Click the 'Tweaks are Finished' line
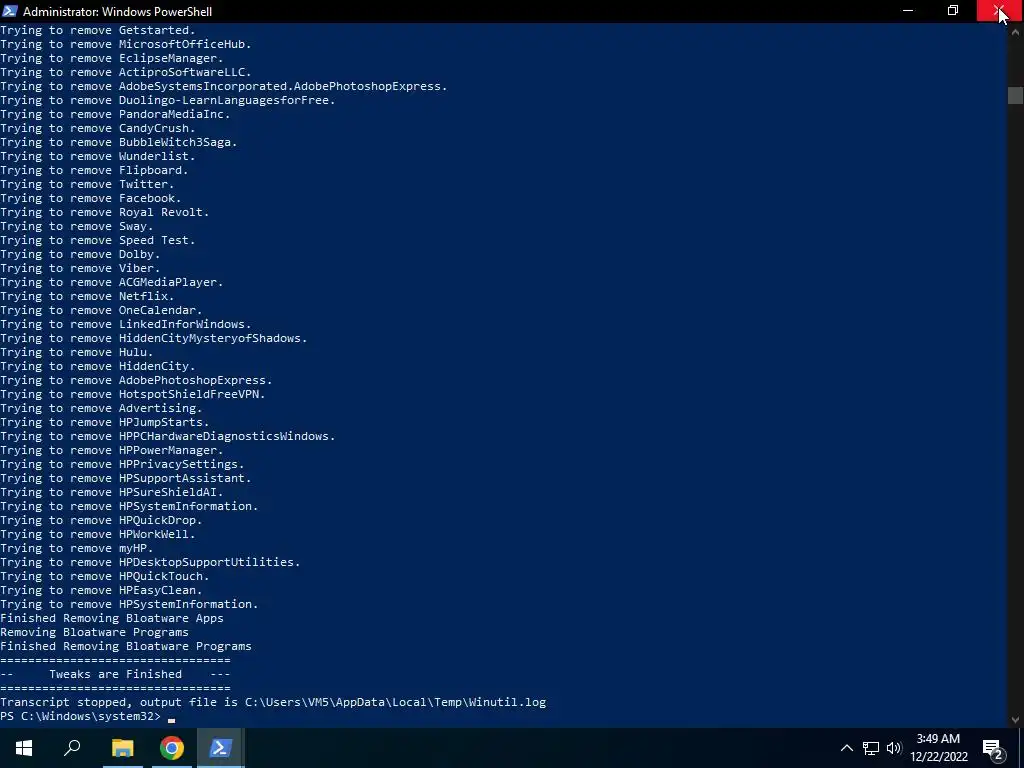 point(115,674)
